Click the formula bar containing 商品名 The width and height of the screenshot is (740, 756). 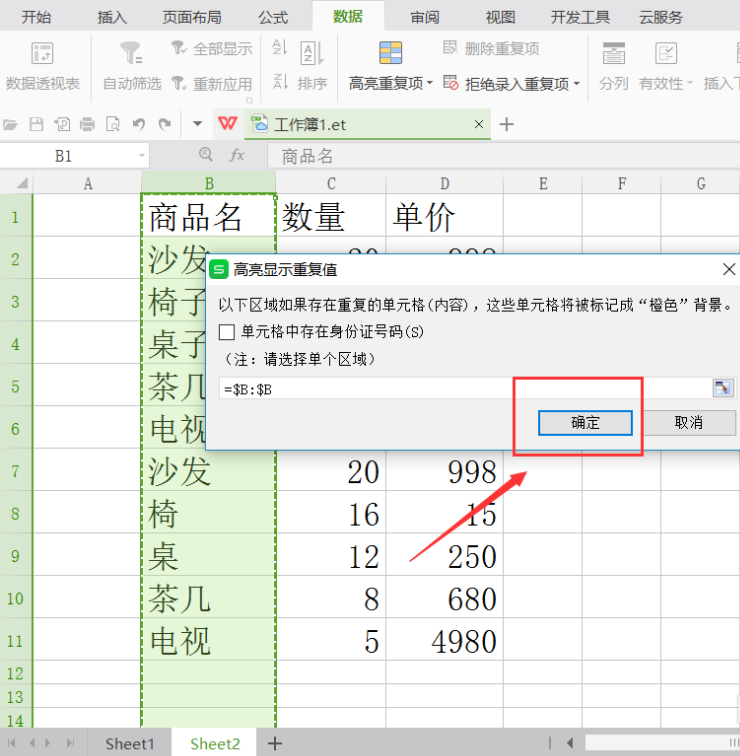(504, 156)
